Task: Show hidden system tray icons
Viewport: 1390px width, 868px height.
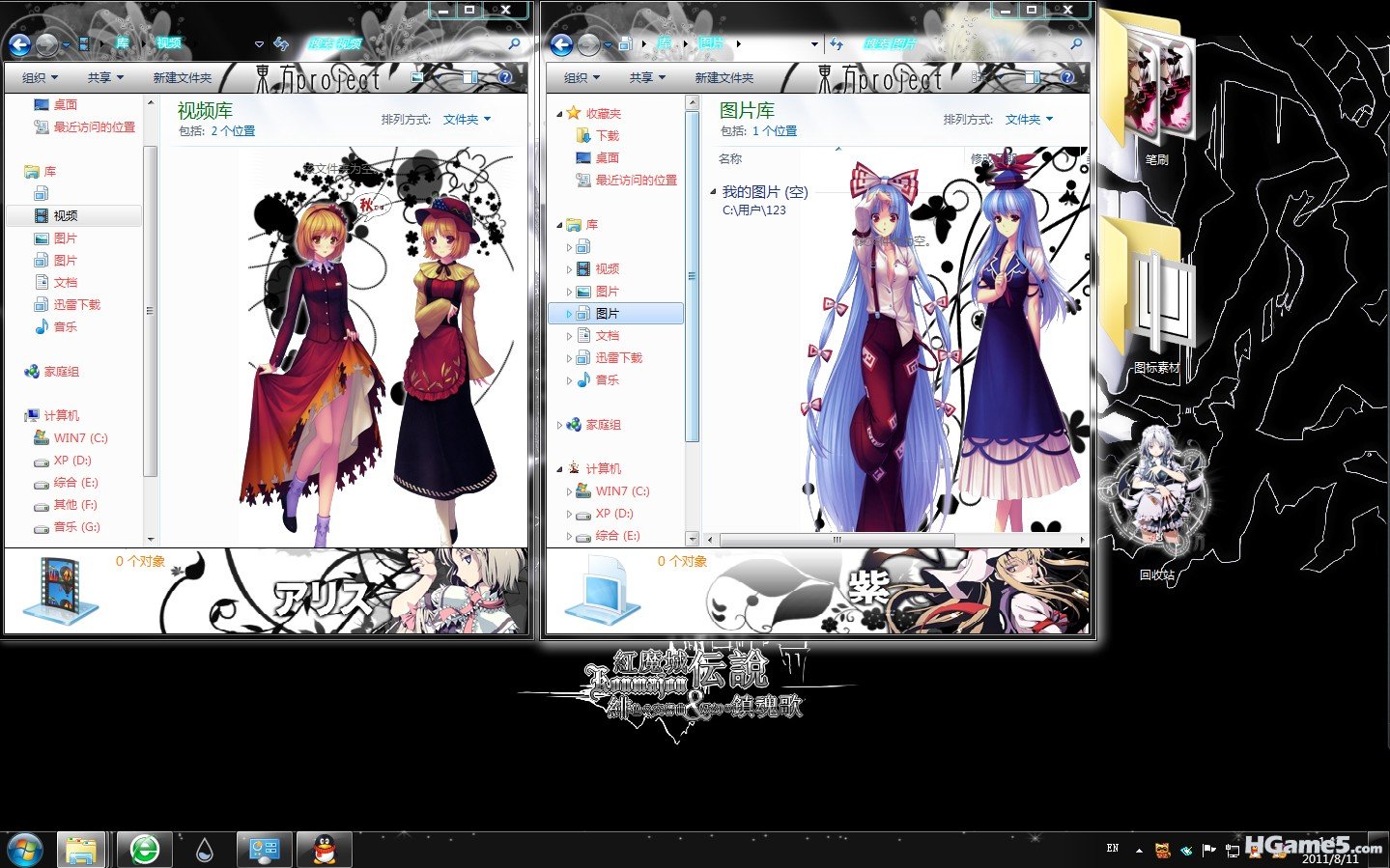Action: click(1139, 851)
